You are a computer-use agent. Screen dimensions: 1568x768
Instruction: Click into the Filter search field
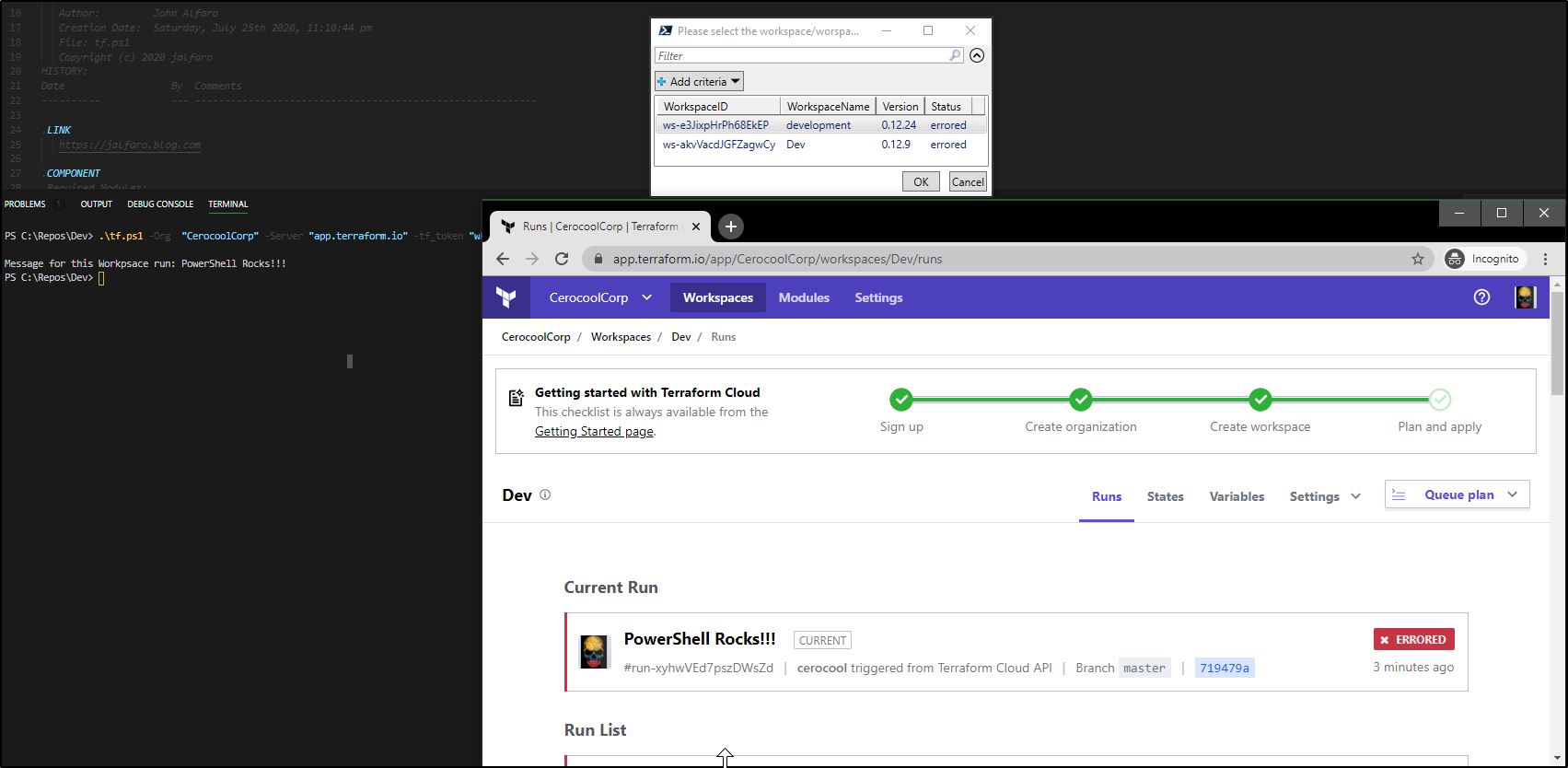click(801, 55)
